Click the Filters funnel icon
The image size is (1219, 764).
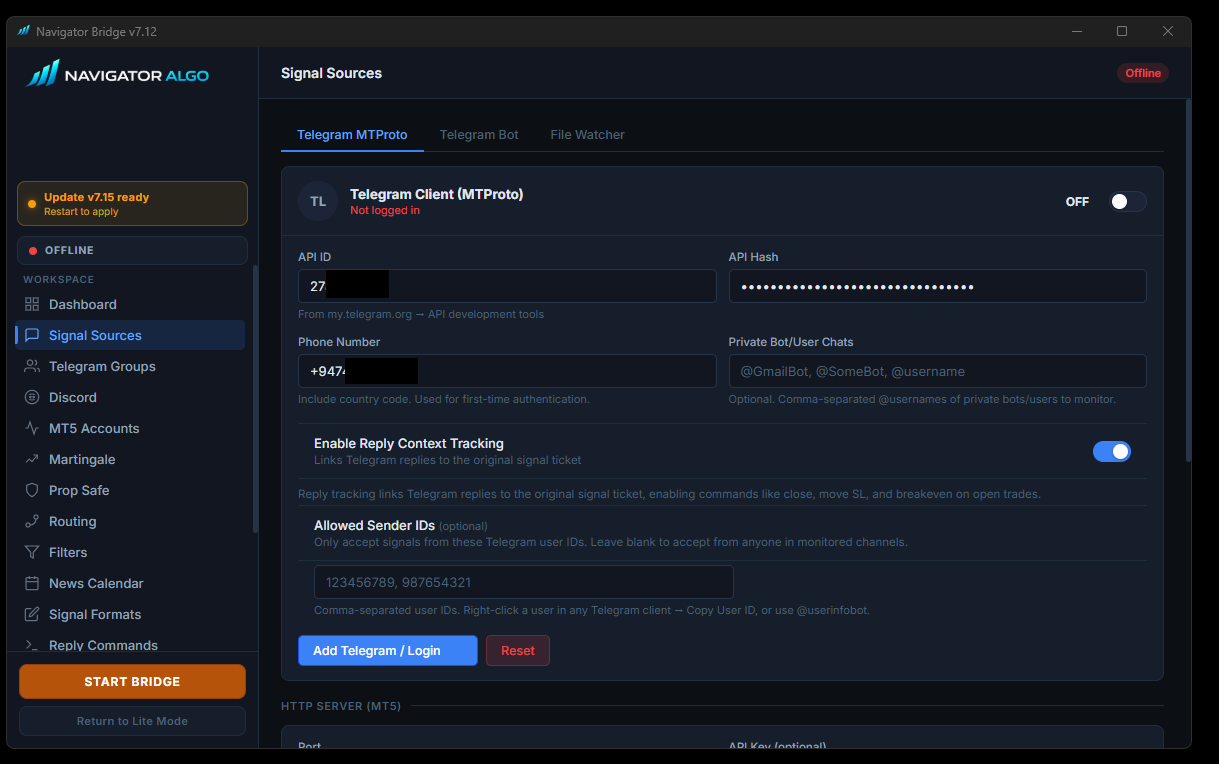[x=32, y=552]
